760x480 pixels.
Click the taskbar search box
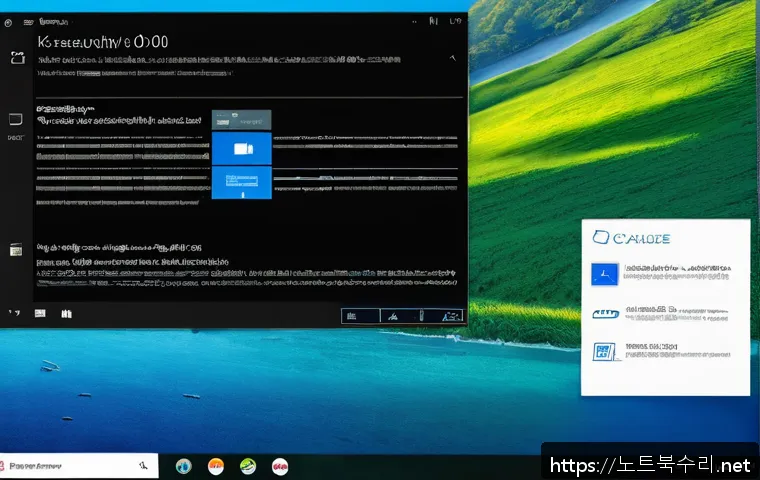click(79, 466)
